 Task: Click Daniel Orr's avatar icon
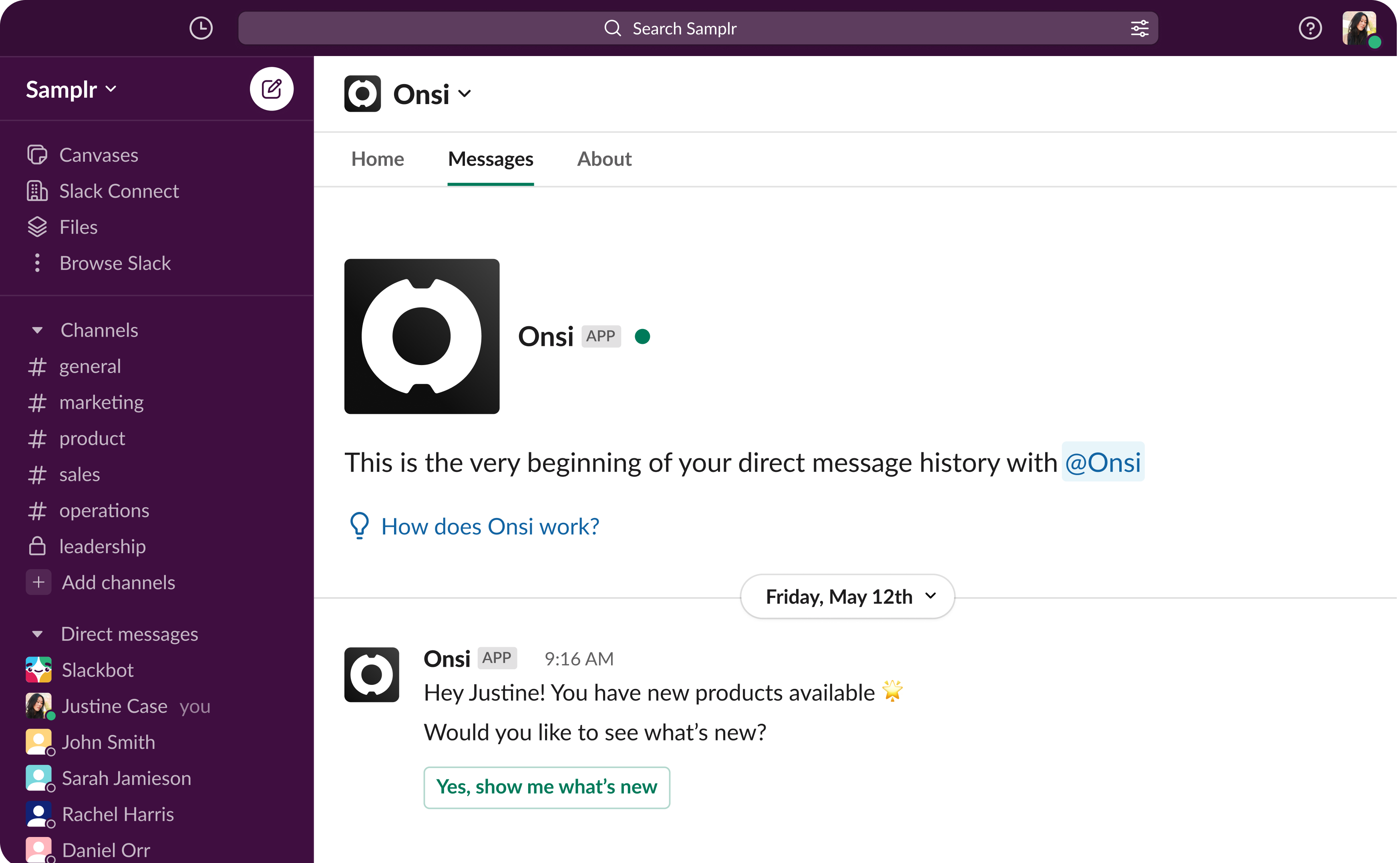pyautogui.click(x=39, y=850)
